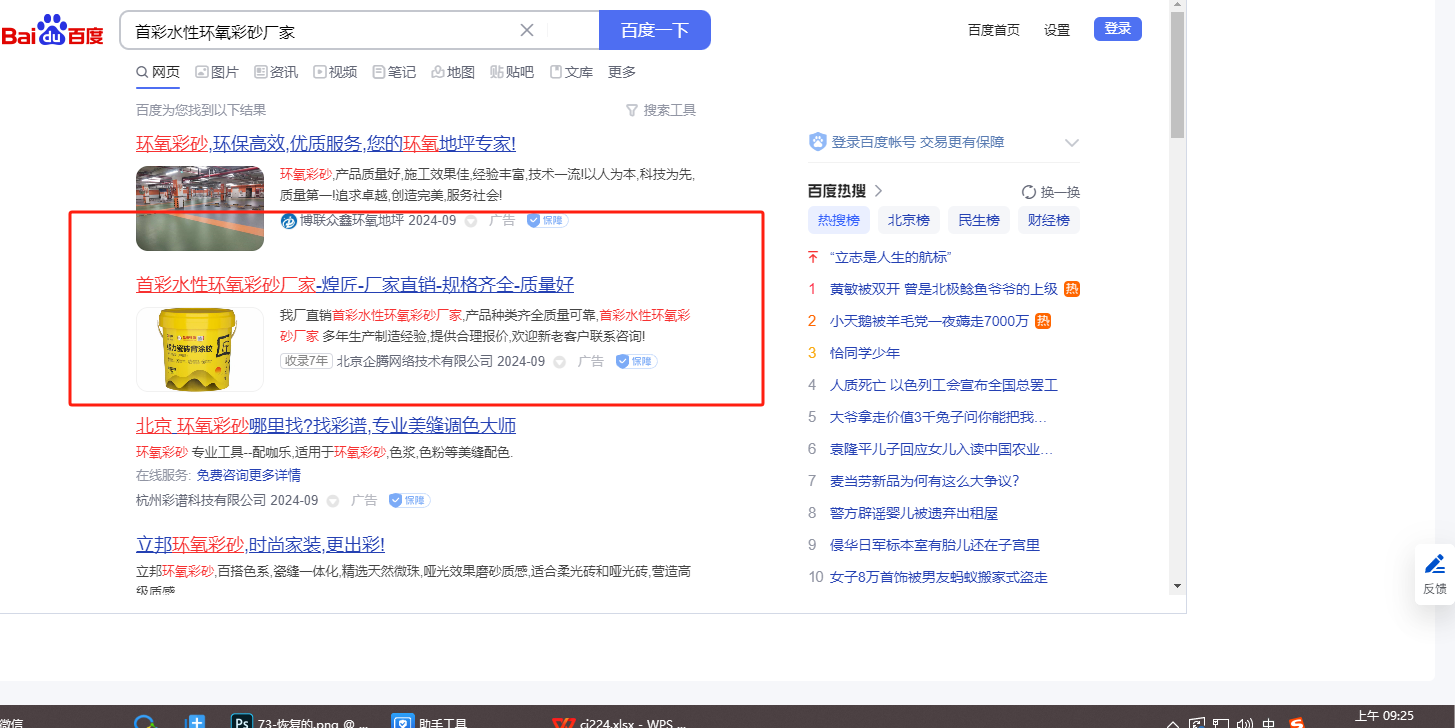Open hot search “立志是人生的航标”
The height and width of the screenshot is (728, 1455).
click(x=890, y=257)
